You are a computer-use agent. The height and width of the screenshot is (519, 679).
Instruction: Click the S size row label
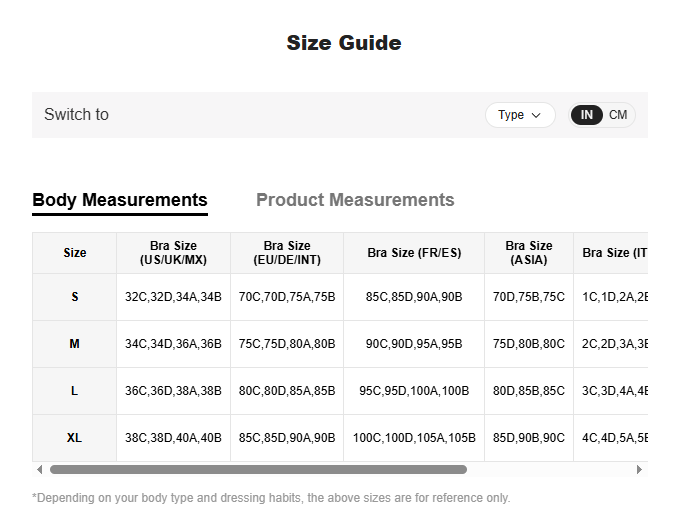(x=74, y=297)
